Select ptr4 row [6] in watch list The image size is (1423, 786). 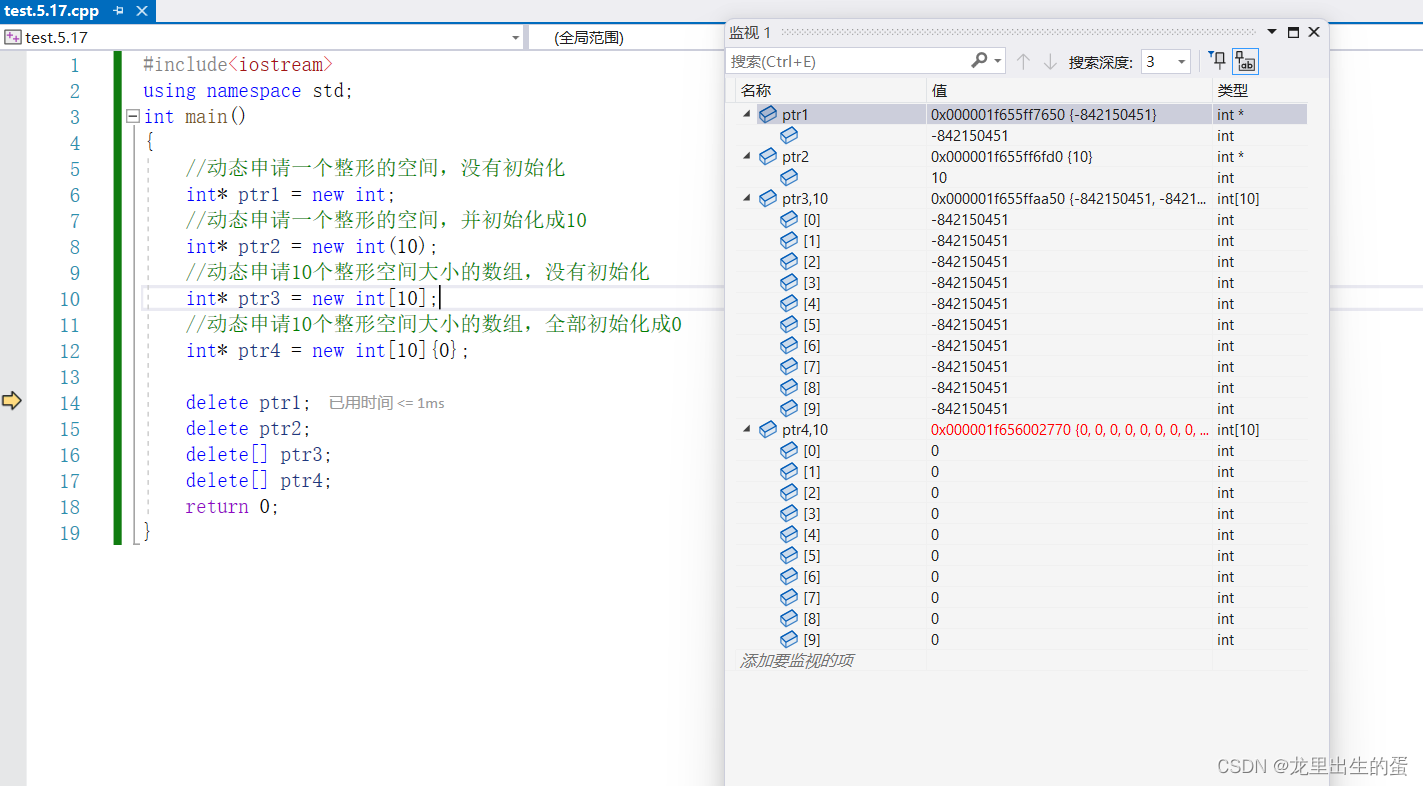(x=1020, y=576)
